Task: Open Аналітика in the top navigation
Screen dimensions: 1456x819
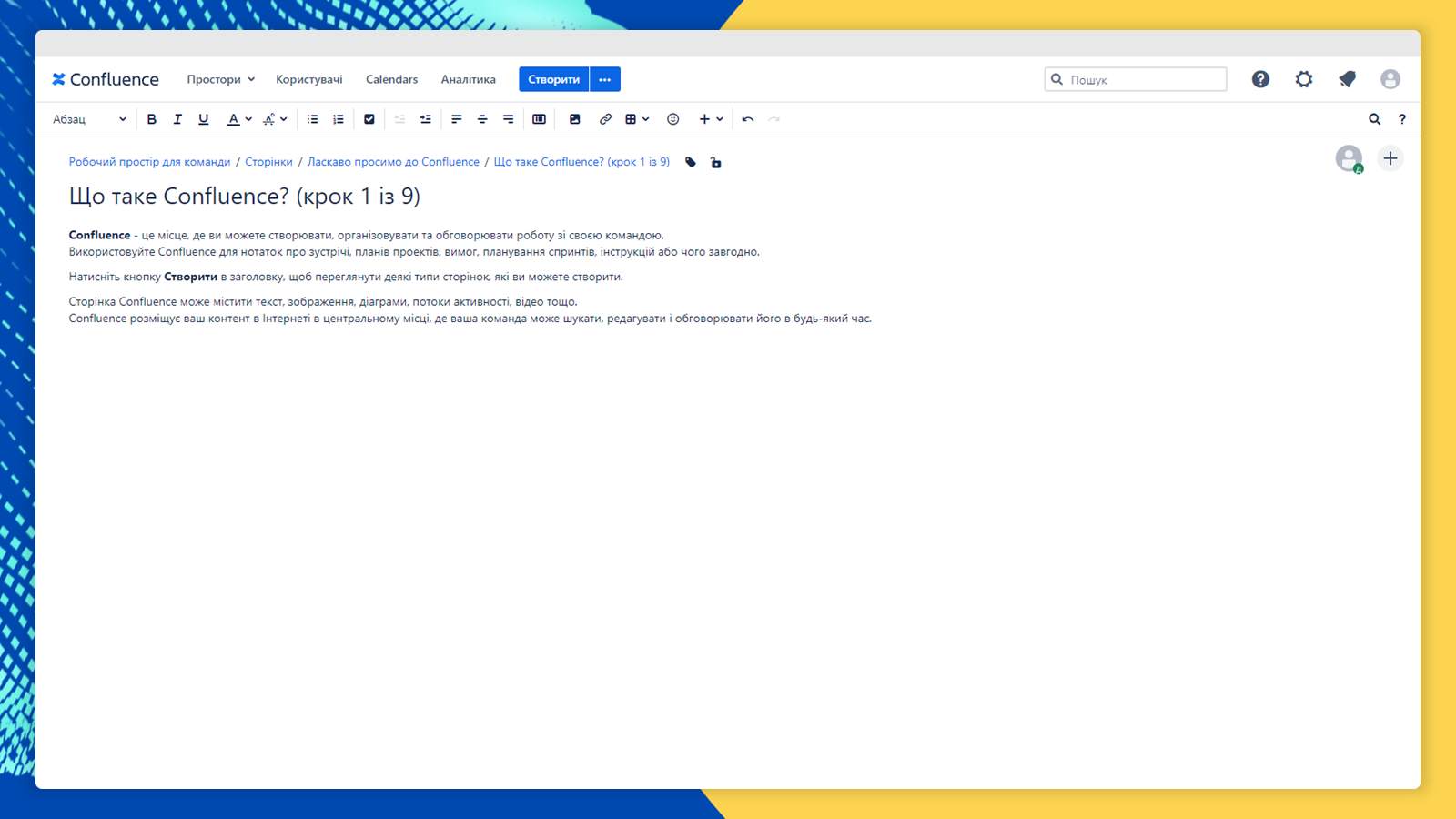Action: click(x=469, y=79)
